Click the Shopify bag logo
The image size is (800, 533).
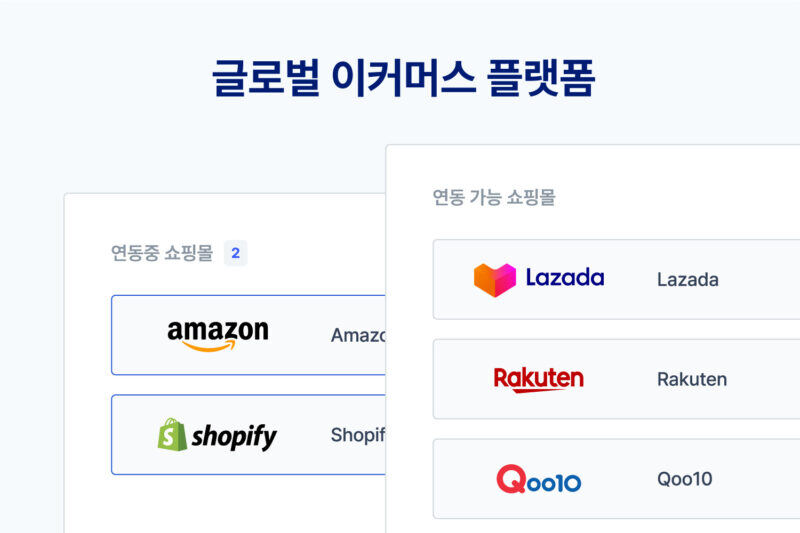[172, 435]
